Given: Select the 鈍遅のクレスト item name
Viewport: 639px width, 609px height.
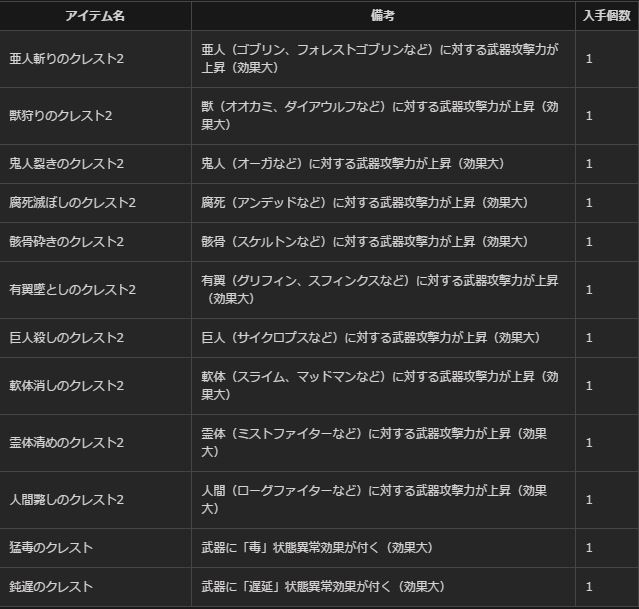Looking at the screenshot, I should point(51,587).
